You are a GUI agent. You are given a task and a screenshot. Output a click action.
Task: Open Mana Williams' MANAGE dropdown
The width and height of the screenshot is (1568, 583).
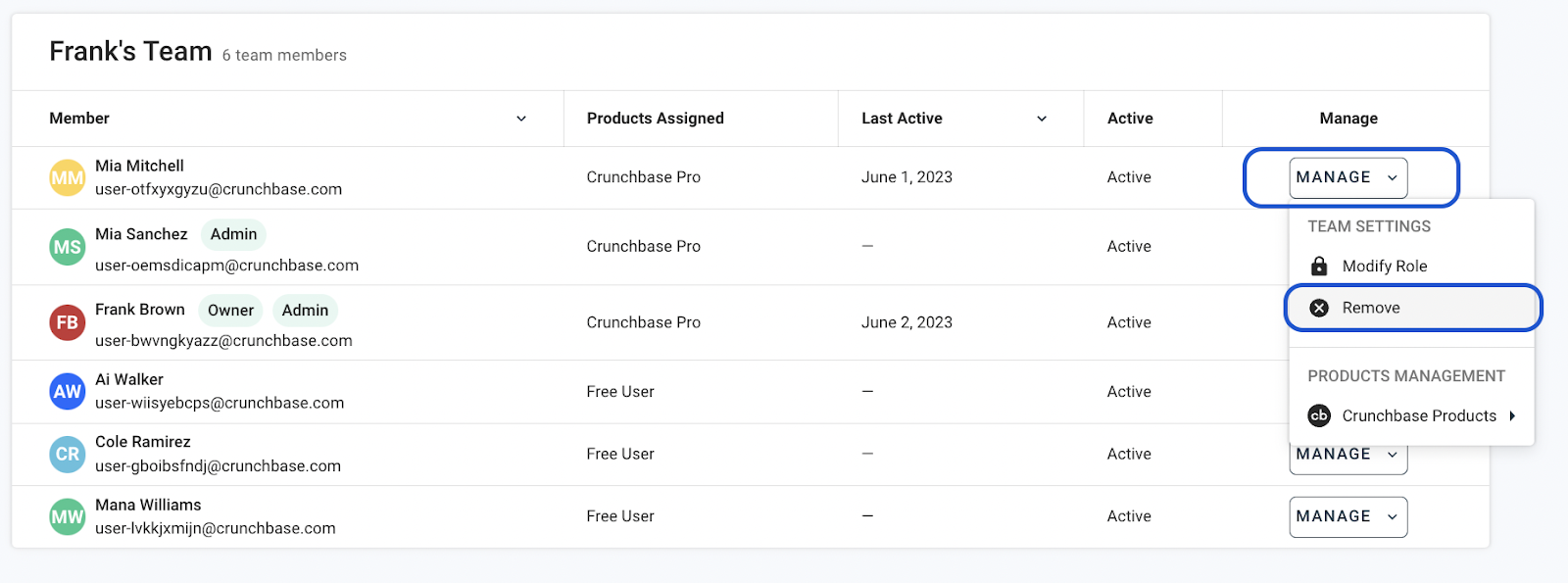(x=1347, y=516)
